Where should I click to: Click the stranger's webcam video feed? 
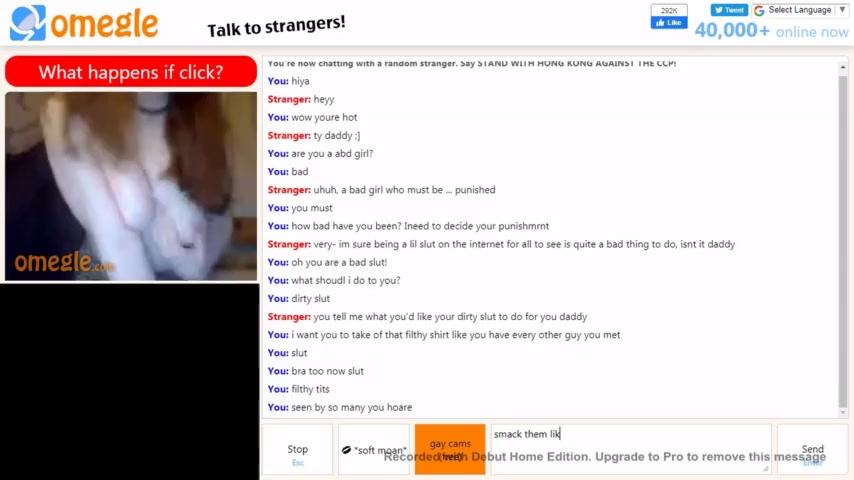[131, 186]
